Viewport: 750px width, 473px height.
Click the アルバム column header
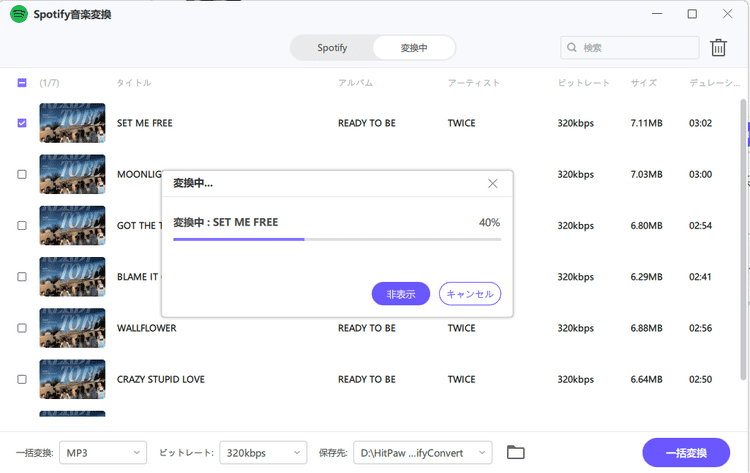click(x=355, y=83)
